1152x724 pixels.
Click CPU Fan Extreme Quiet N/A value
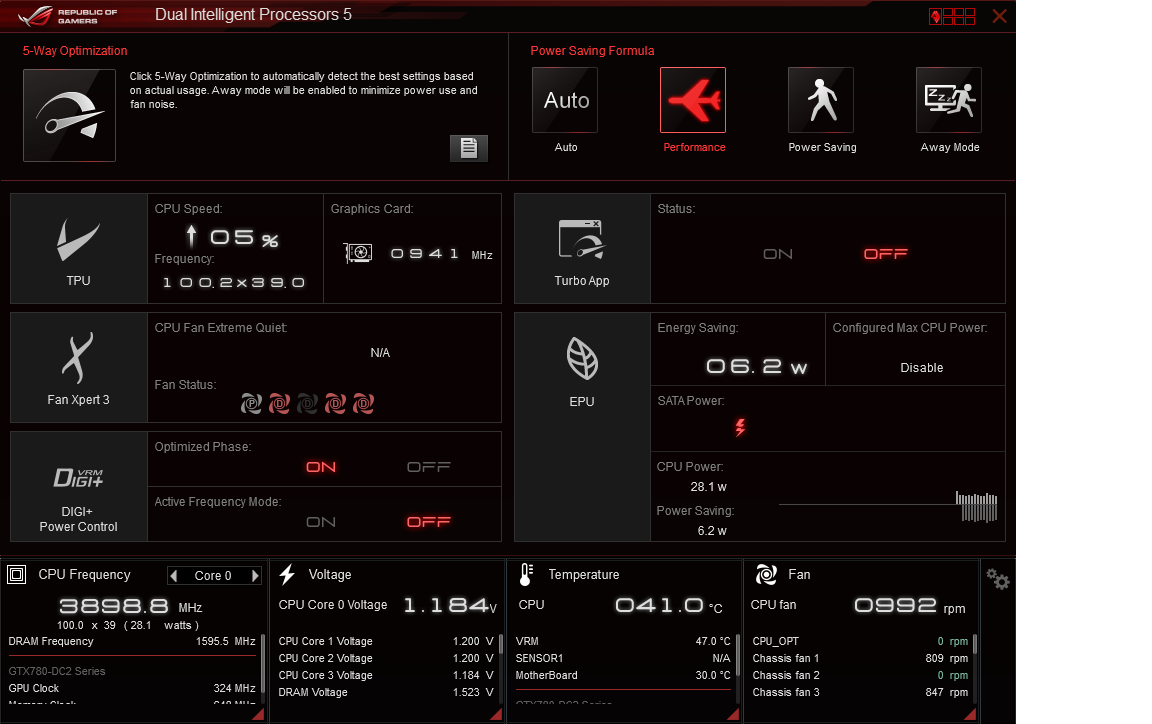click(x=380, y=353)
